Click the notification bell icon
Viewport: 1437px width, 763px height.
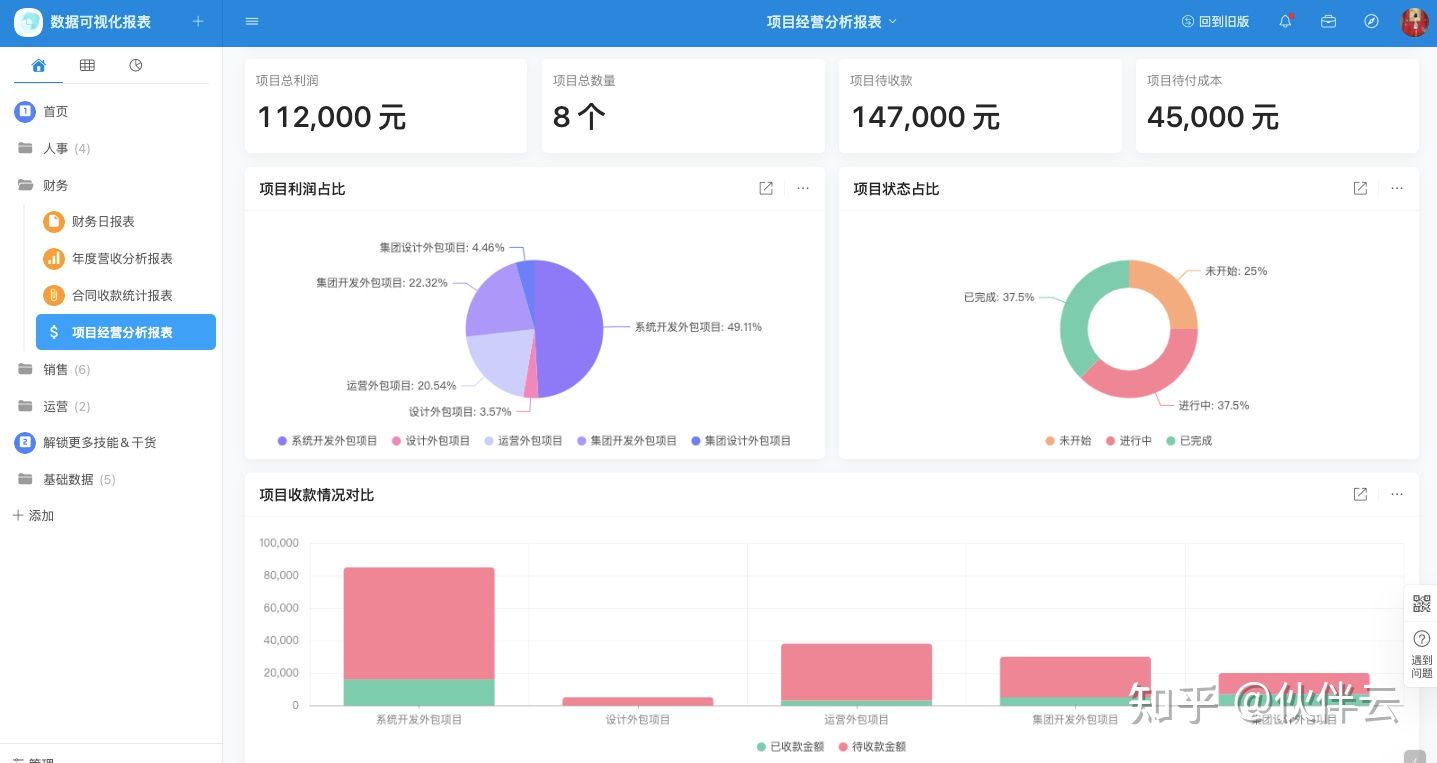point(1286,21)
